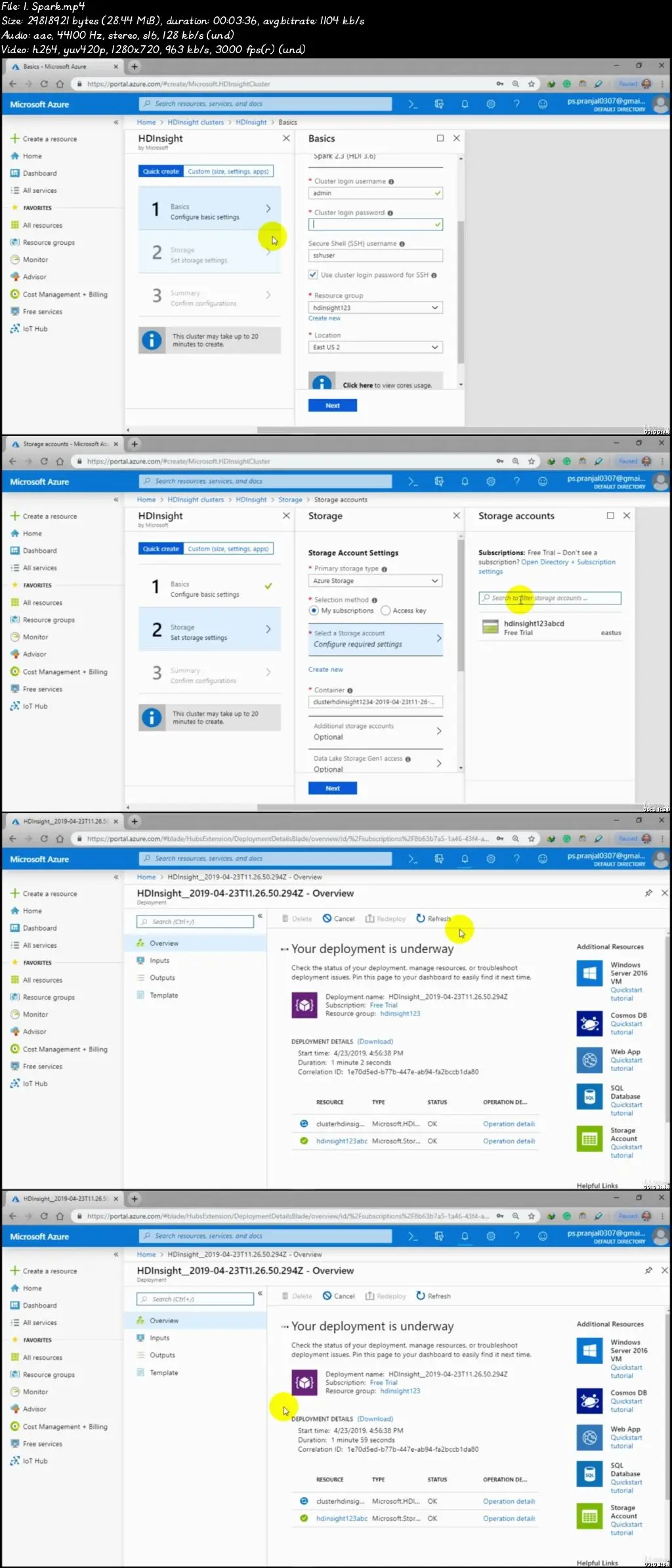Image resolution: width=672 pixels, height=1568 pixels.
Task: Bookmark the page with star in Storage accounts window
Action: point(532,461)
